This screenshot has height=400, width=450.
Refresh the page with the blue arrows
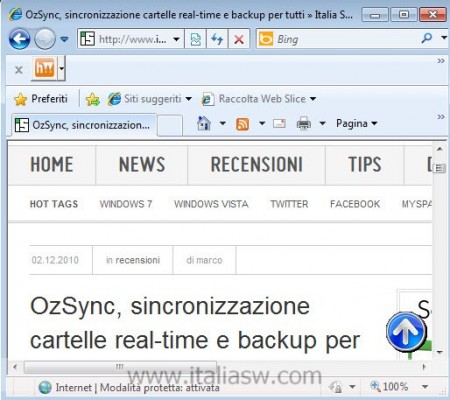point(217,39)
